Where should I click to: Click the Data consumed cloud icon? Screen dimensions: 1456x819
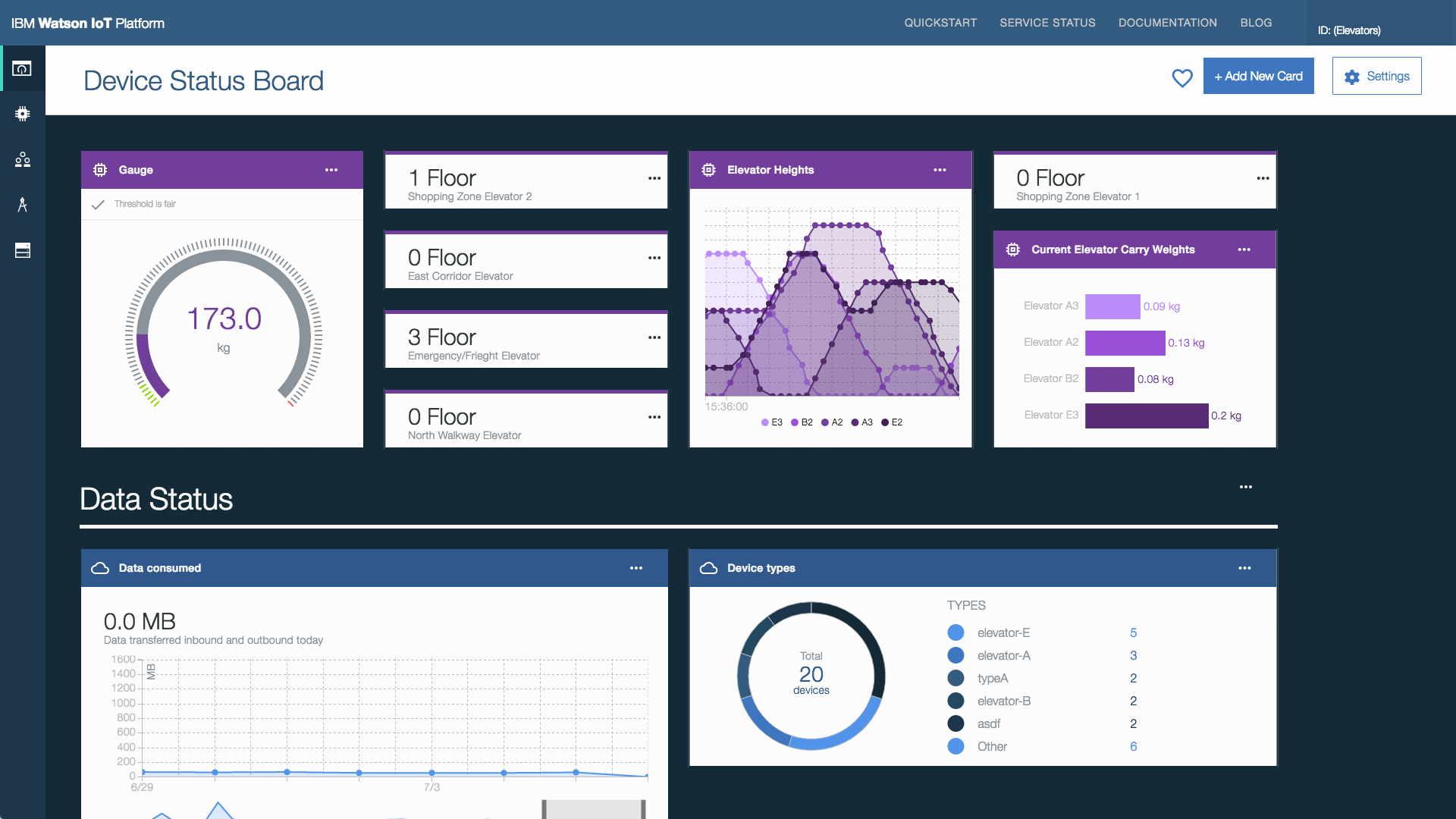[x=99, y=568]
